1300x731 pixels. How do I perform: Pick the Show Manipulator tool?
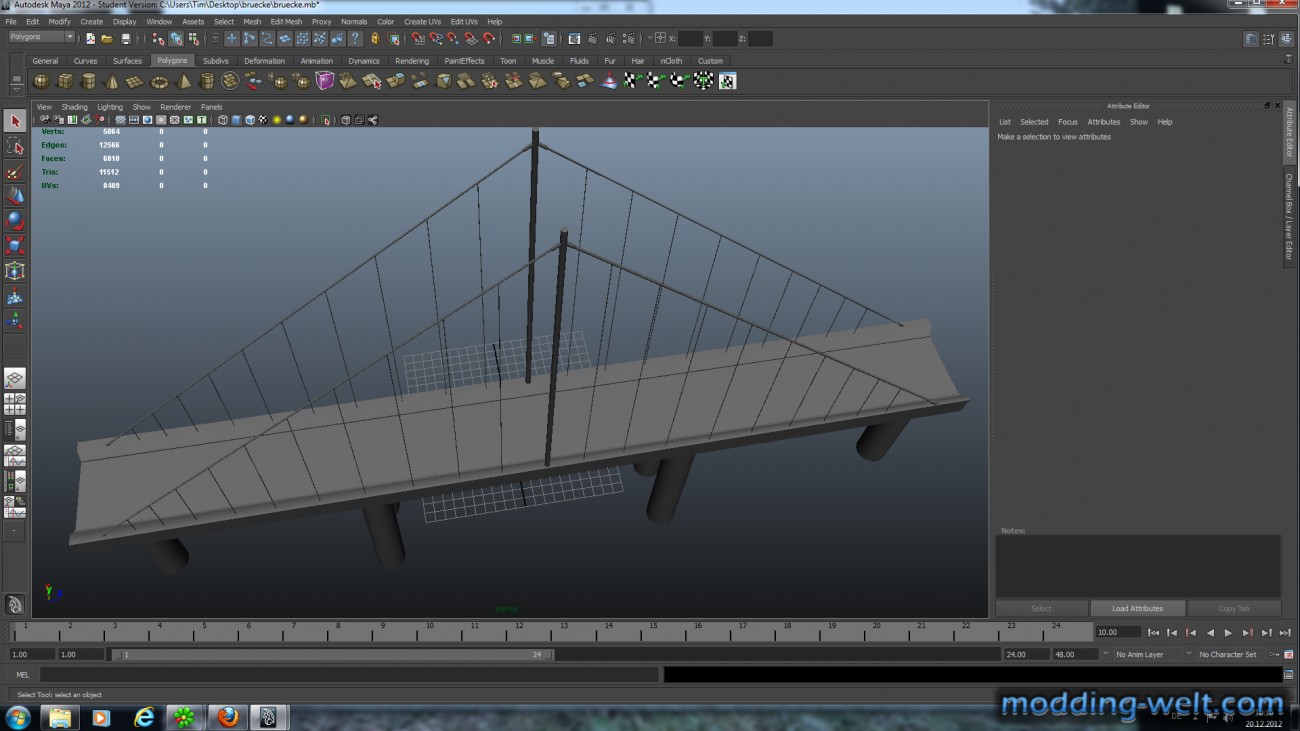click(x=15, y=321)
